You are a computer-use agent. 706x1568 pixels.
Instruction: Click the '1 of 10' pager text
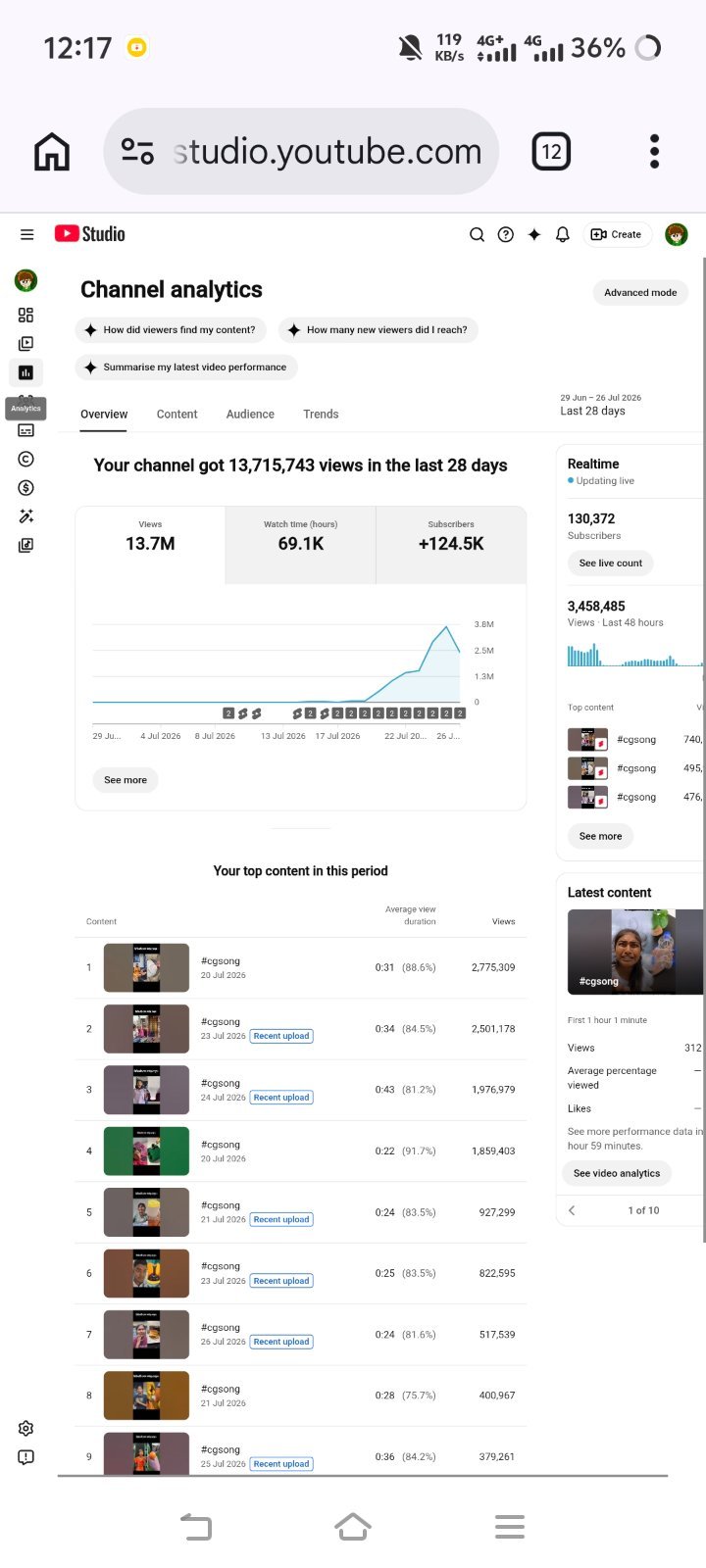pos(643,1210)
